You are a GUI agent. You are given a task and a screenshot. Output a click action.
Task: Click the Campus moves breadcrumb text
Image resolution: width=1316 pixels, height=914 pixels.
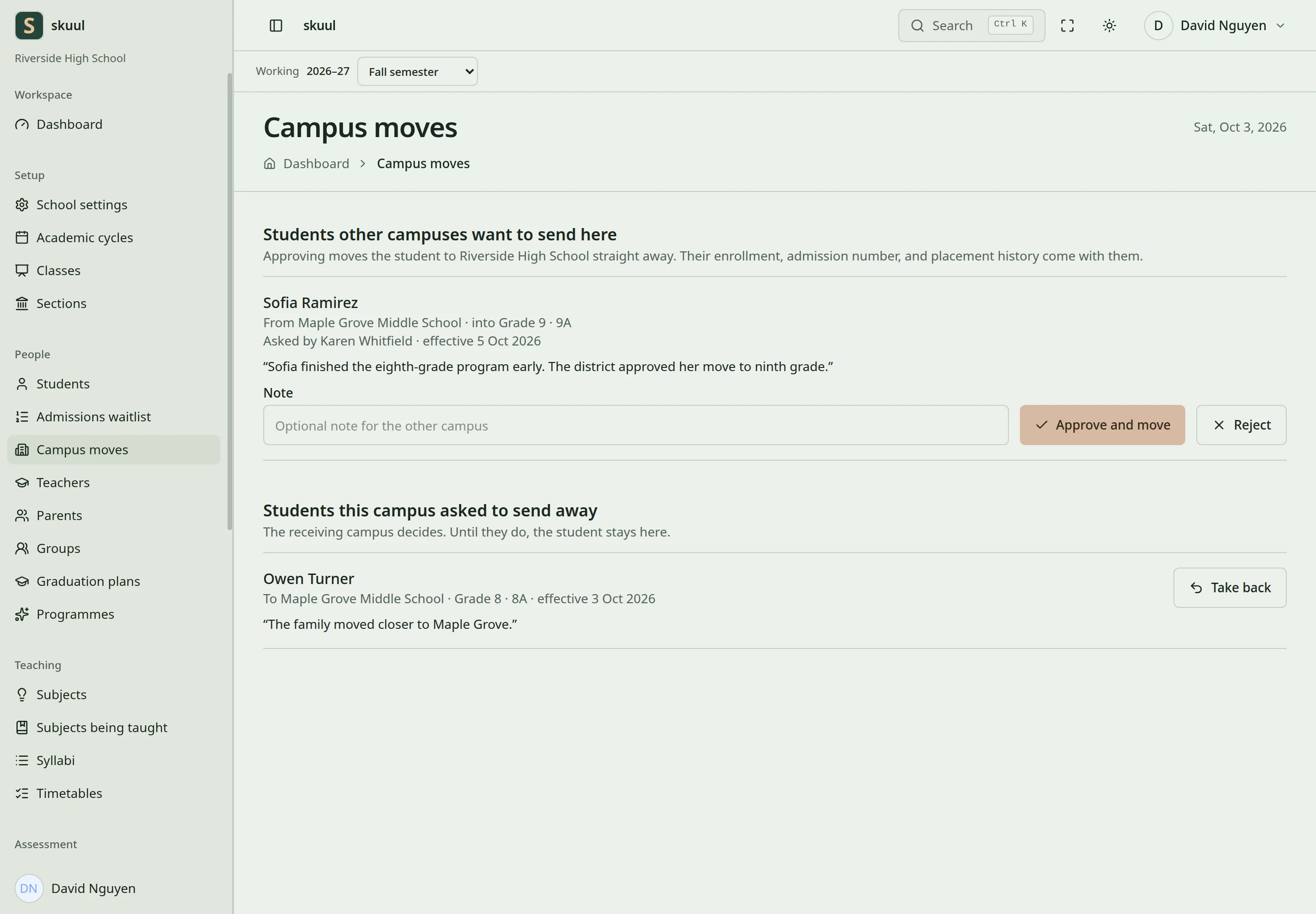click(x=423, y=164)
